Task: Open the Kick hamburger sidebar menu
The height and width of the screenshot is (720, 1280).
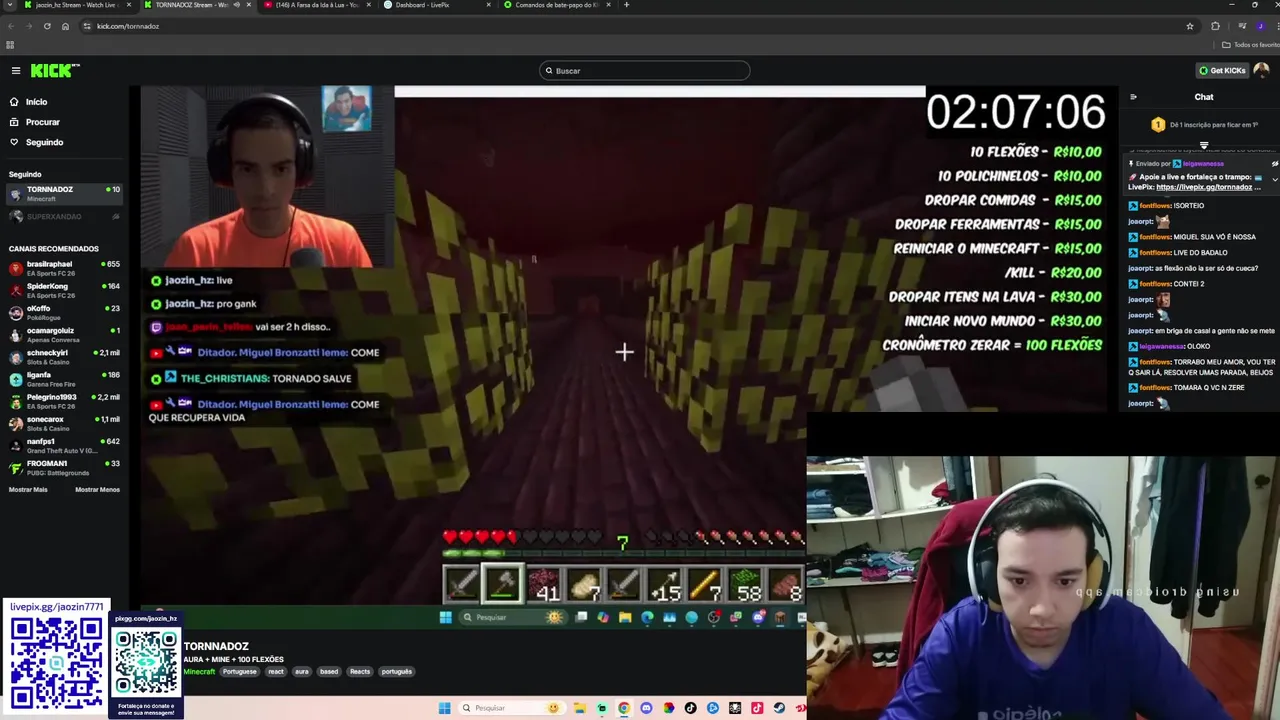Action: click(x=16, y=70)
